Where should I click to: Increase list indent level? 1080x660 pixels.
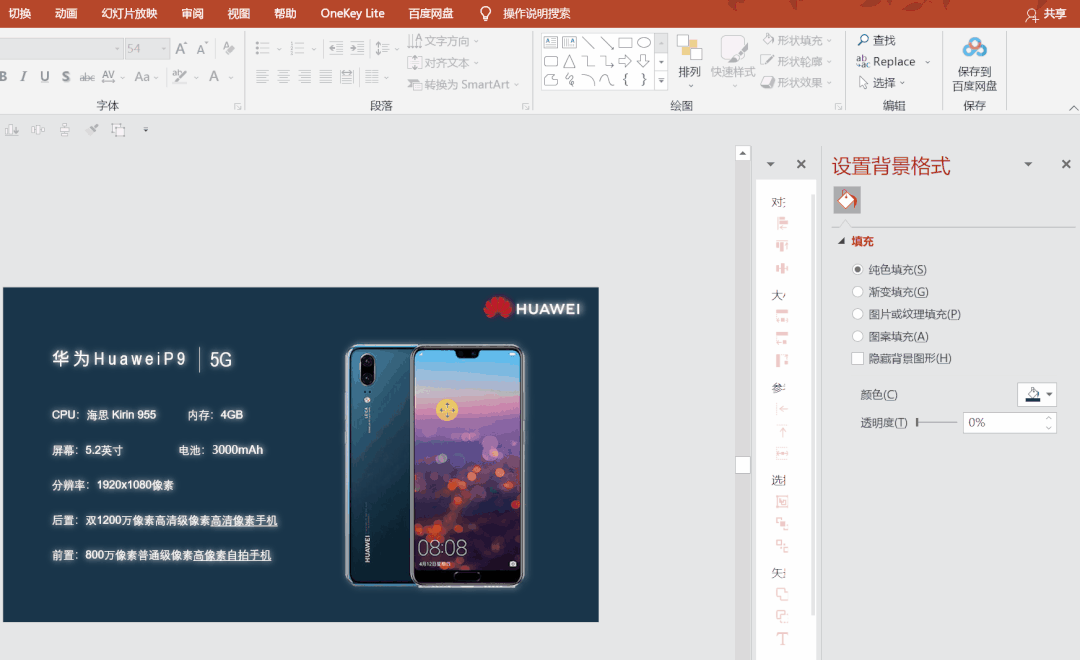357,48
